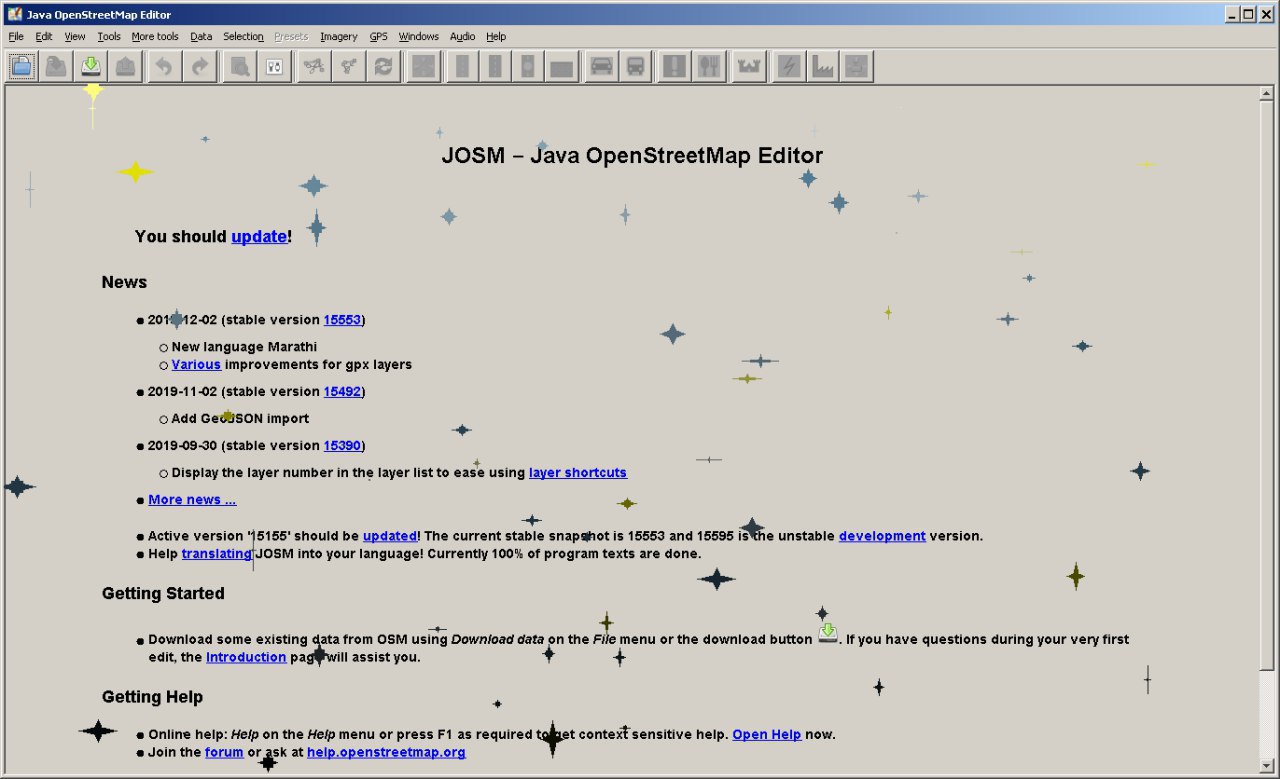This screenshot has width=1280, height=779.
Task: Follow the 'update' link after 'You should'
Action: pyautogui.click(x=259, y=237)
